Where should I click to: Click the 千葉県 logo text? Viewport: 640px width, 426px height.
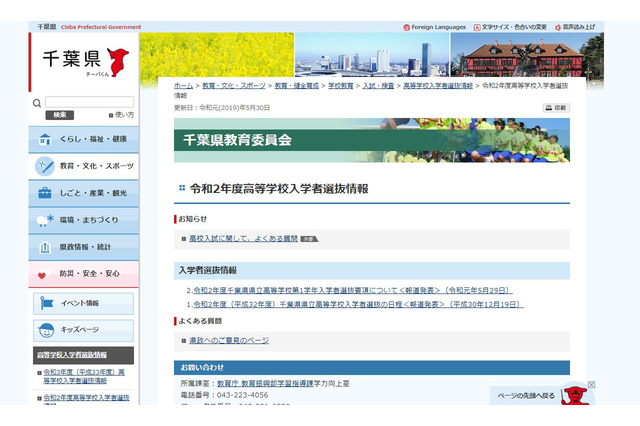point(71,59)
